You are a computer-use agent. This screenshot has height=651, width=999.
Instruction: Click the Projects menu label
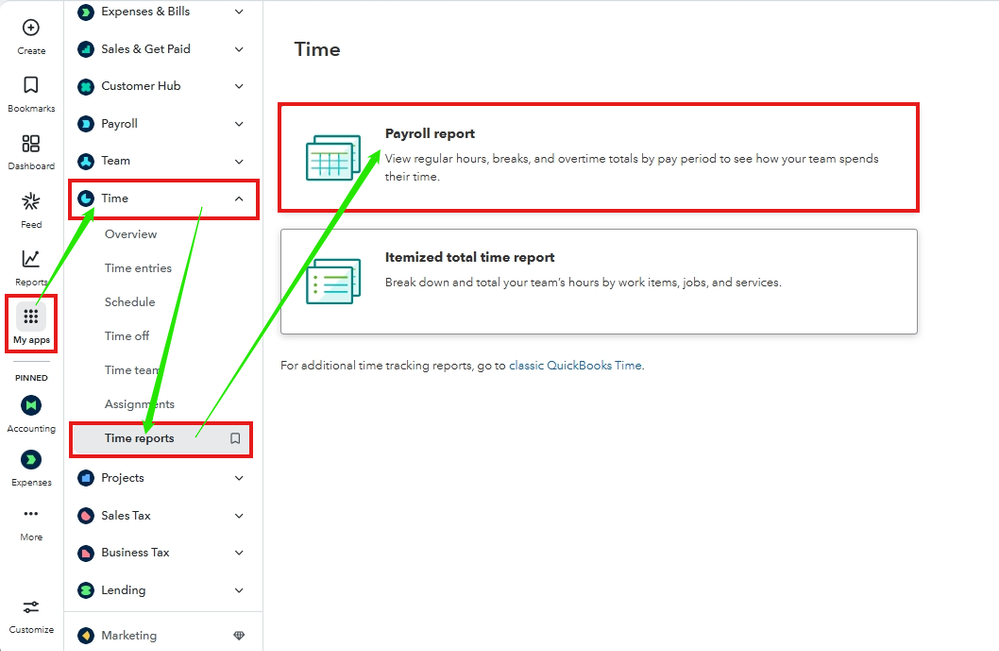point(122,478)
